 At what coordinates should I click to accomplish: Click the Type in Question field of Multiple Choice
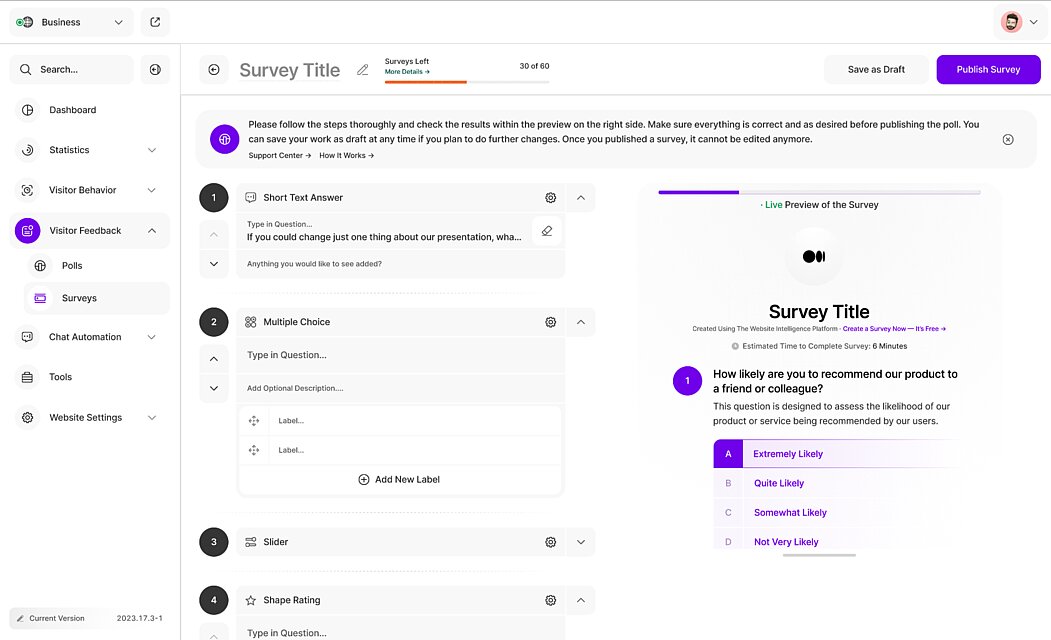tap(400, 355)
